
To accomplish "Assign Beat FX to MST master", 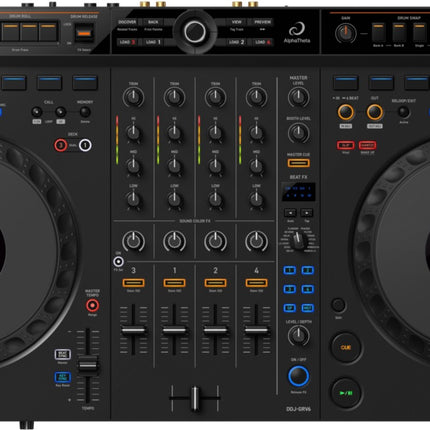I will (x=307, y=308).
